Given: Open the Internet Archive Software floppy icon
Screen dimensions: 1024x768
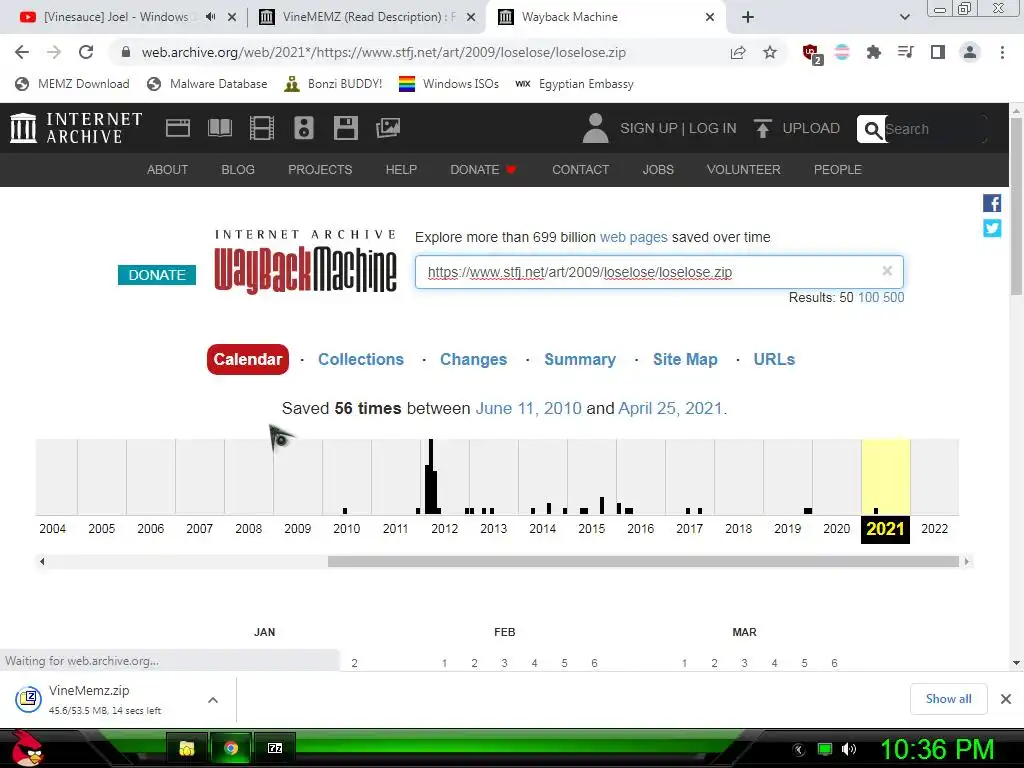Looking at the screenshot, I should tap(345, 128).
